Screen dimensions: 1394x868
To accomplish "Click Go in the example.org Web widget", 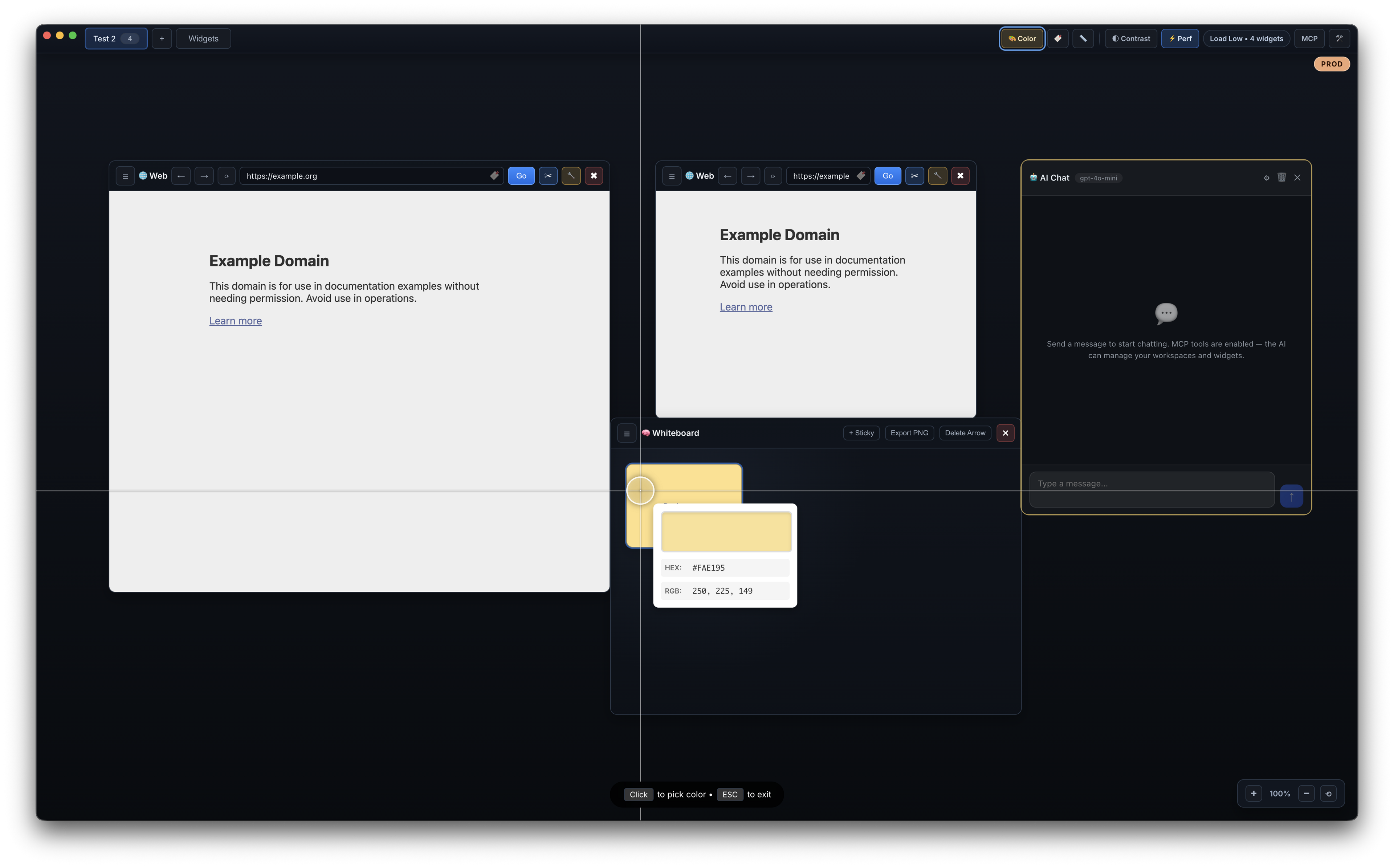I will (x=521, y=176).
